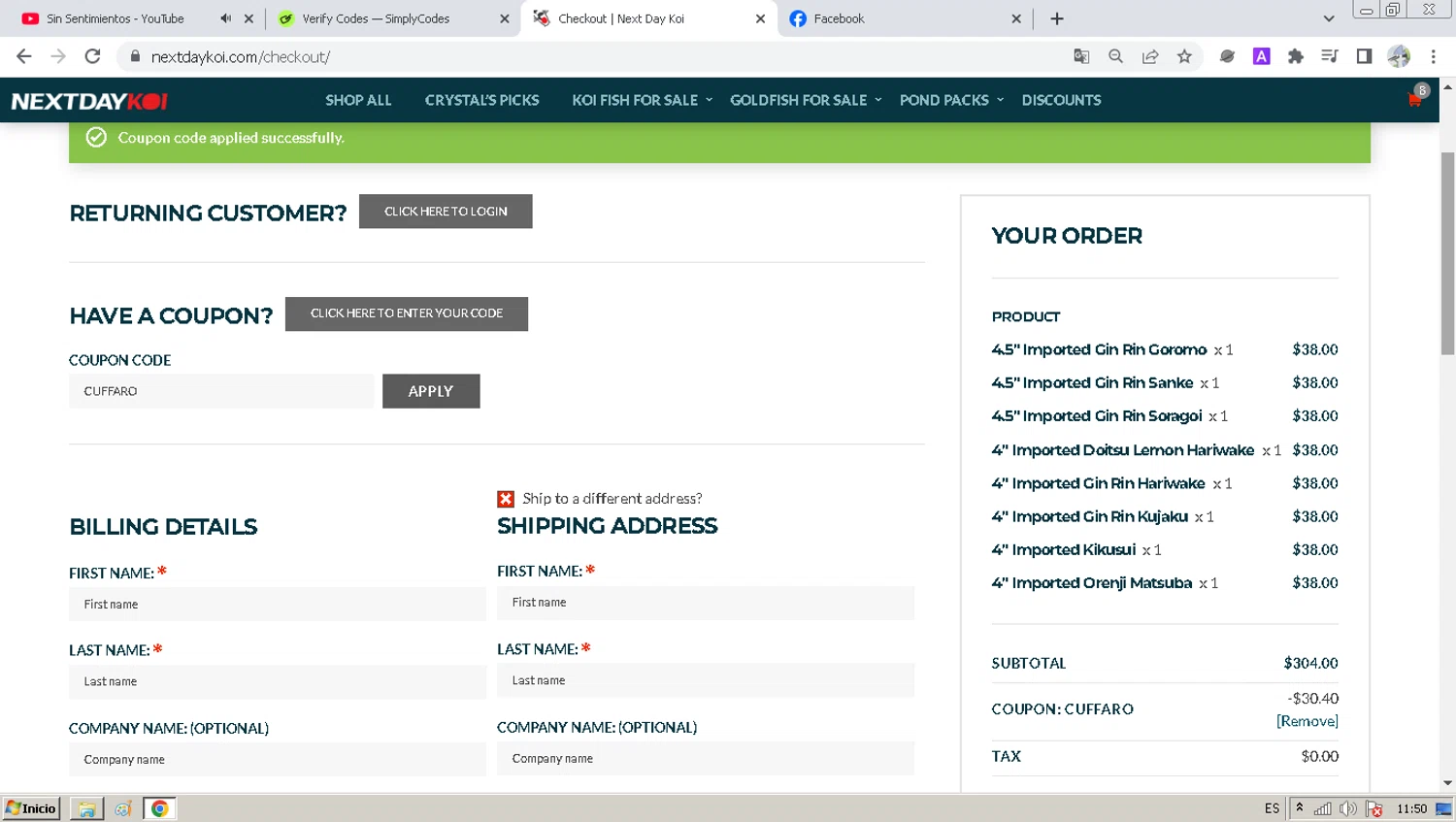Open the Discounts menu item

click(1061, 100)
